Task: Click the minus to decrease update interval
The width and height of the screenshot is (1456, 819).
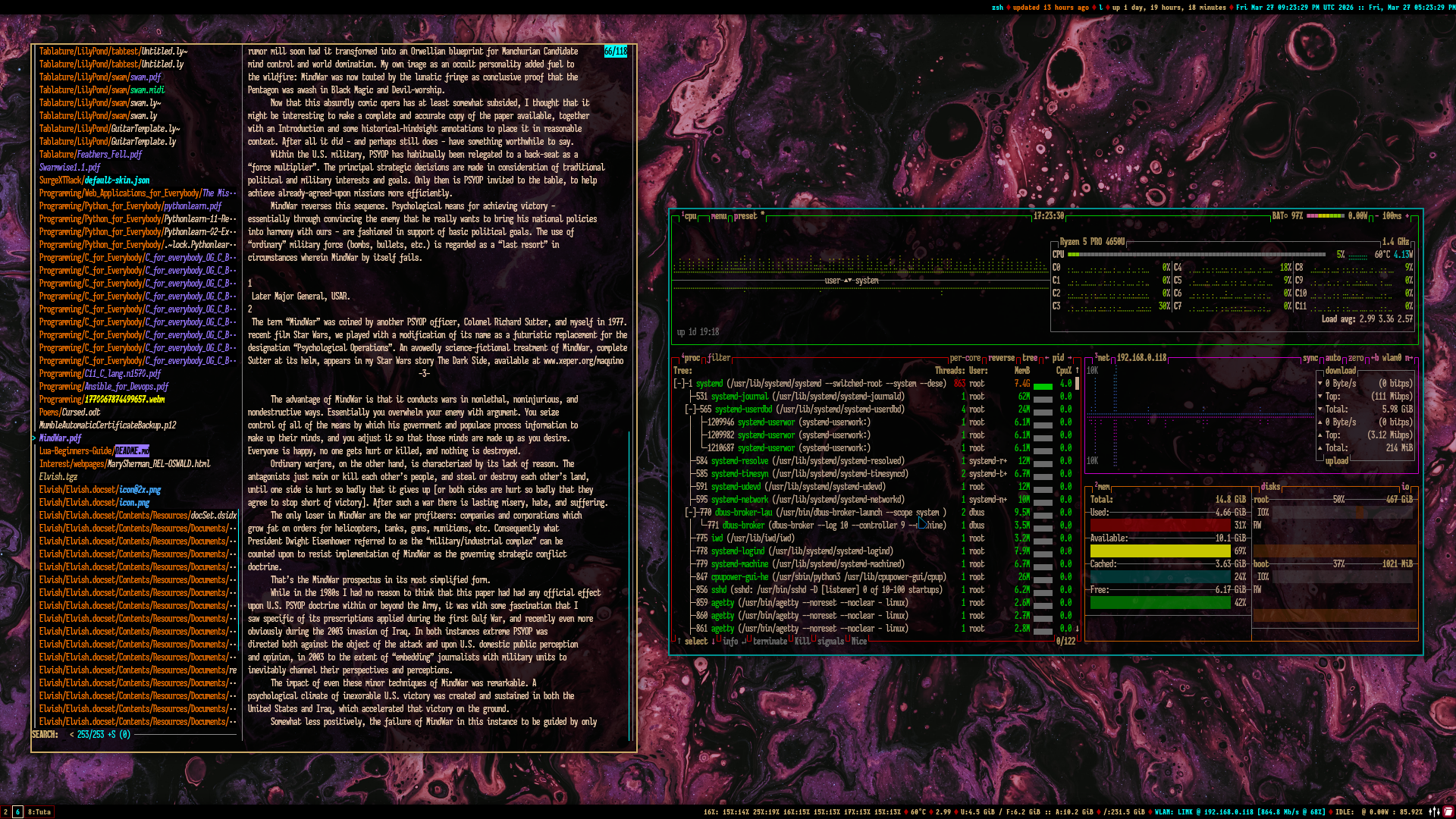Action: pyautogui.click(x=1375, y=216)
